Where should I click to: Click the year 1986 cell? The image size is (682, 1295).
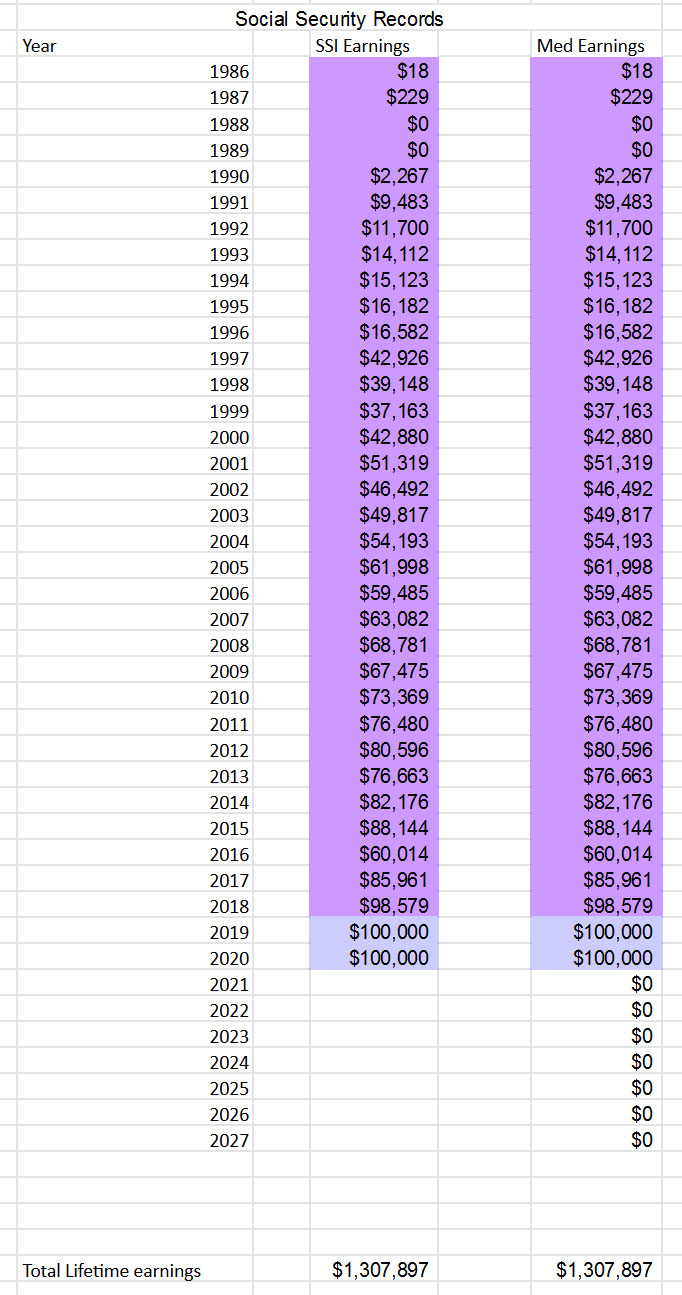click(230, 72)
